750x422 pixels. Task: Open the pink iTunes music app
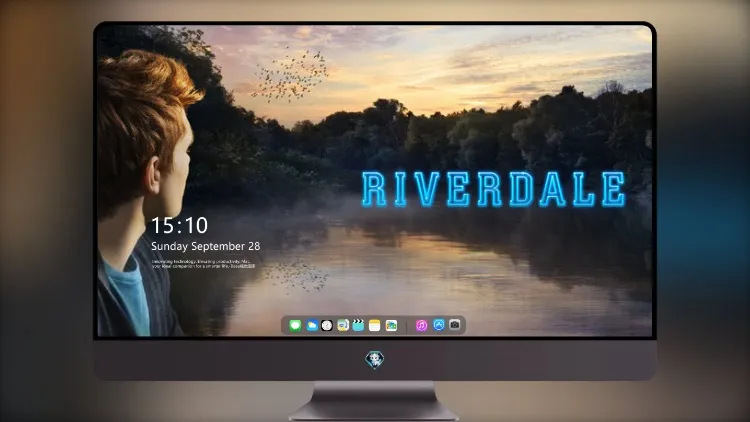[421, 325]
